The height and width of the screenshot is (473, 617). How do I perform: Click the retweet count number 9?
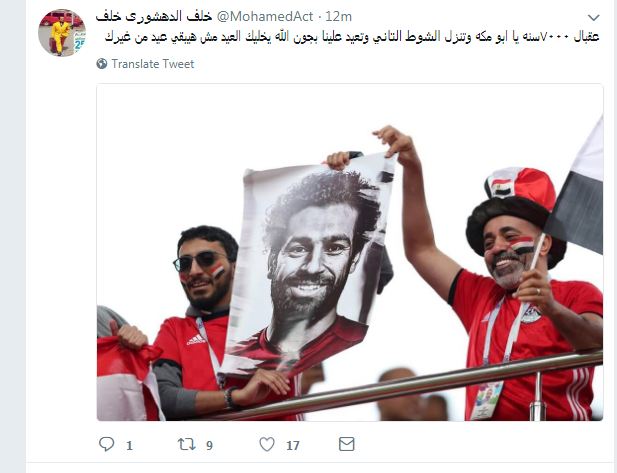pyautogui.click(x=209, y=445)
